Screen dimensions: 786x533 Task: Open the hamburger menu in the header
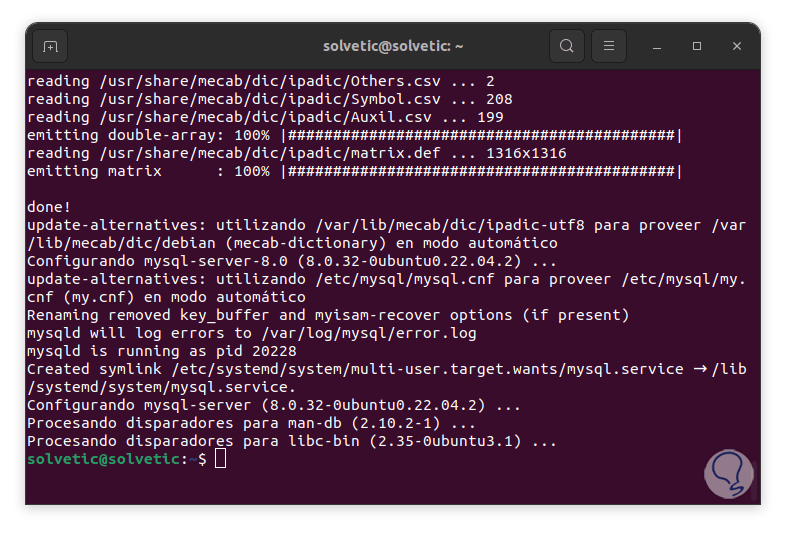pos(609,46)
